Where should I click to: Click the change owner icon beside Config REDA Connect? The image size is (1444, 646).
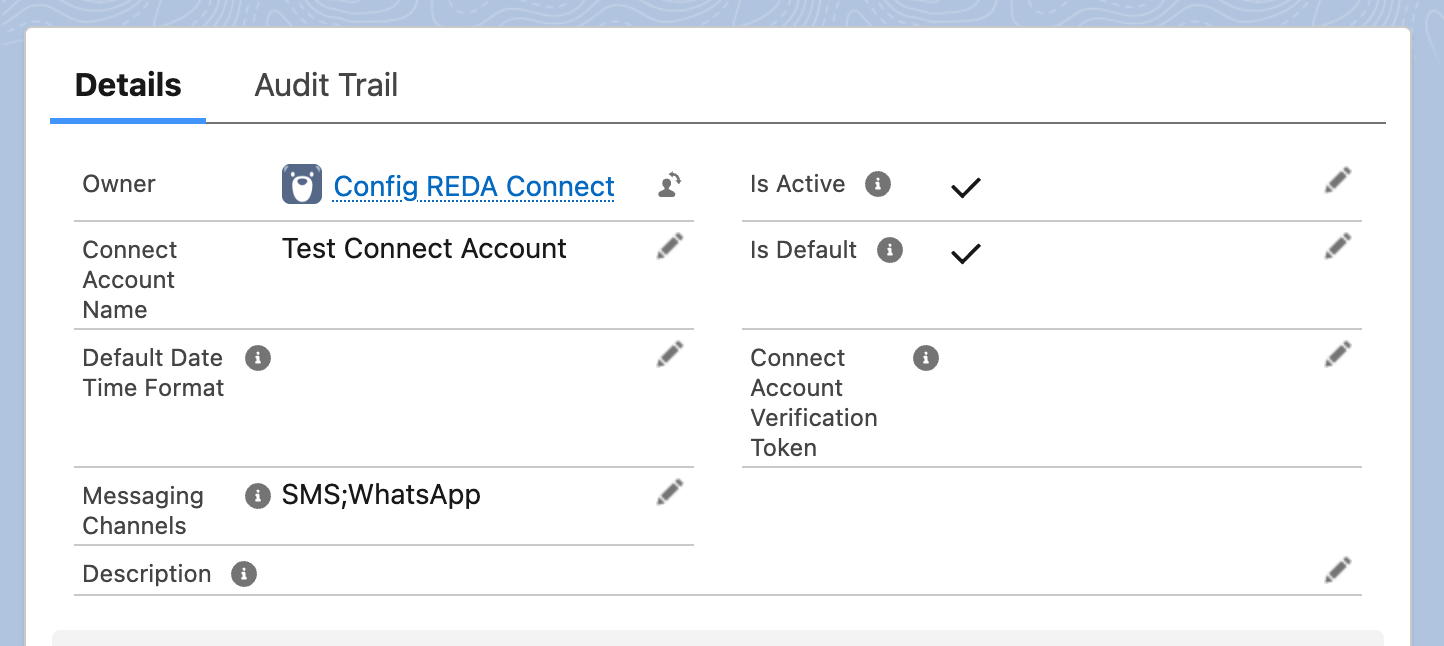[670, 184]
